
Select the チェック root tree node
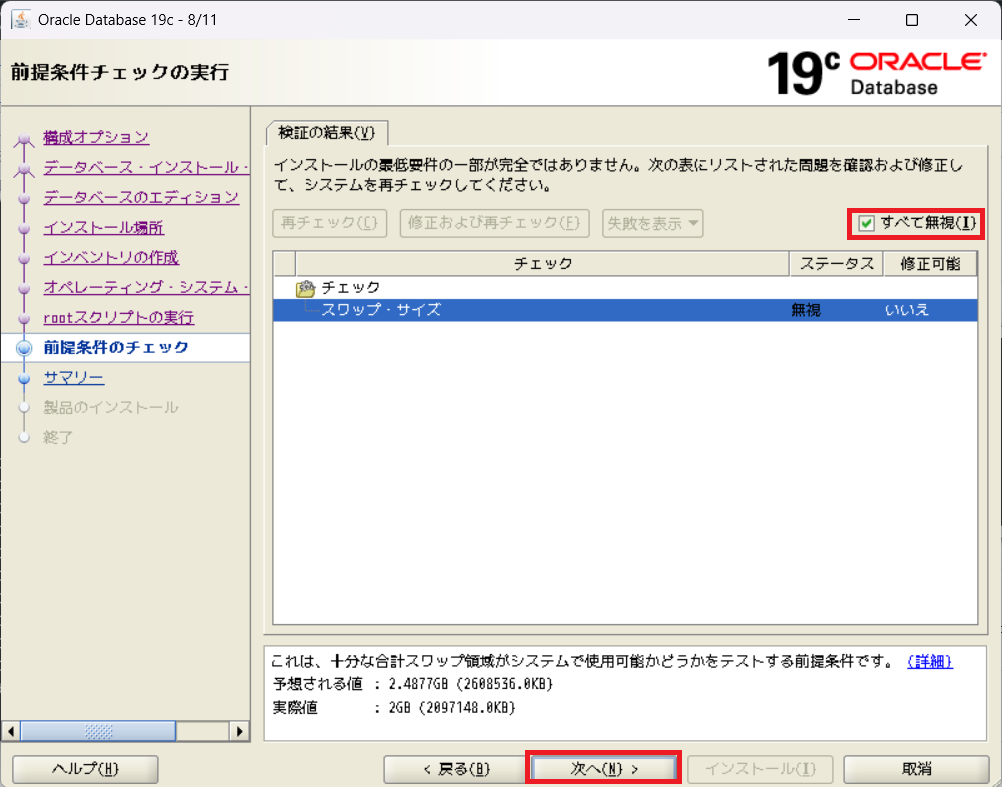[350, 288]
